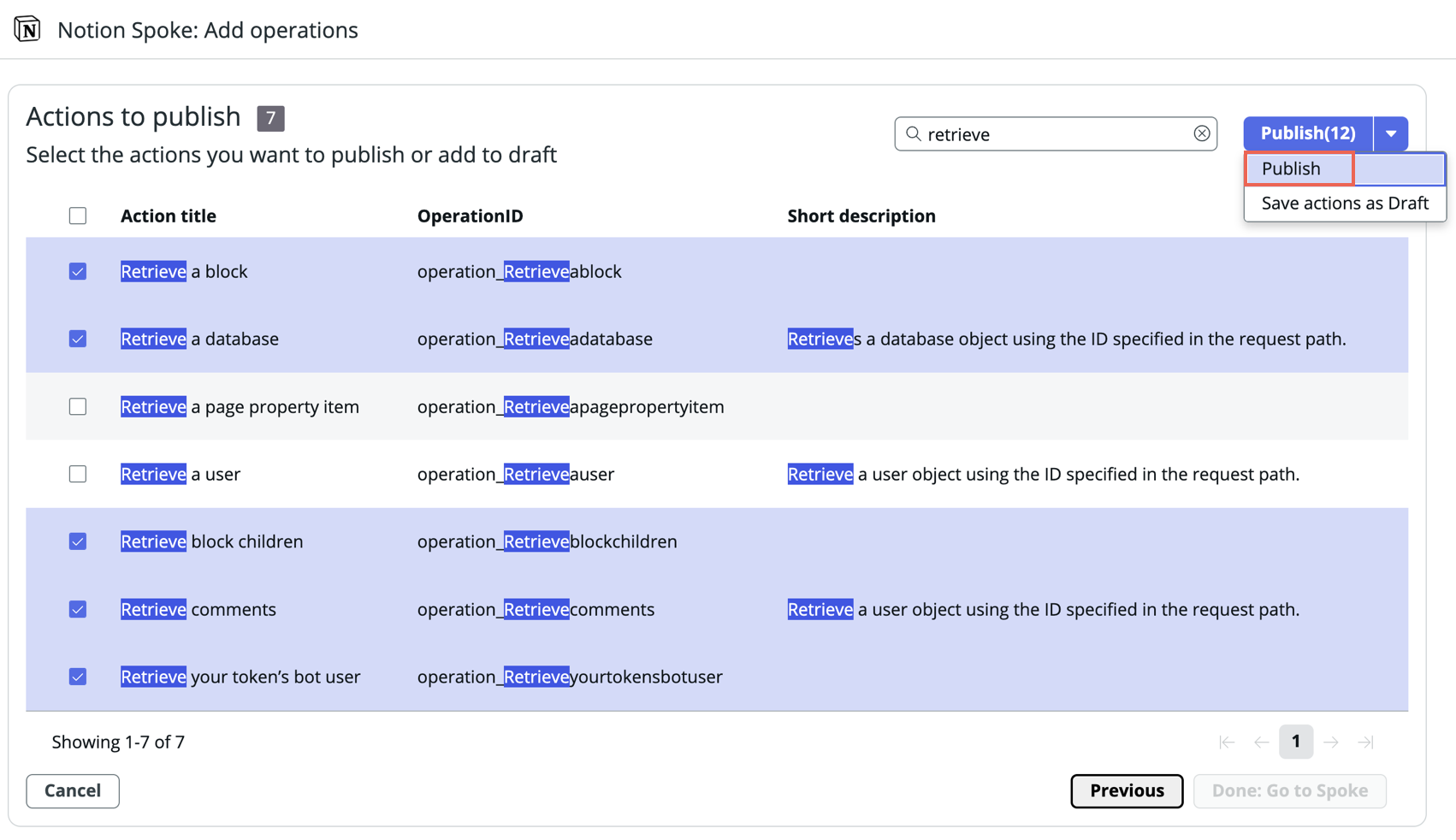
Task: Click the Publish(12) button
Action: (x=1308, y=133)
